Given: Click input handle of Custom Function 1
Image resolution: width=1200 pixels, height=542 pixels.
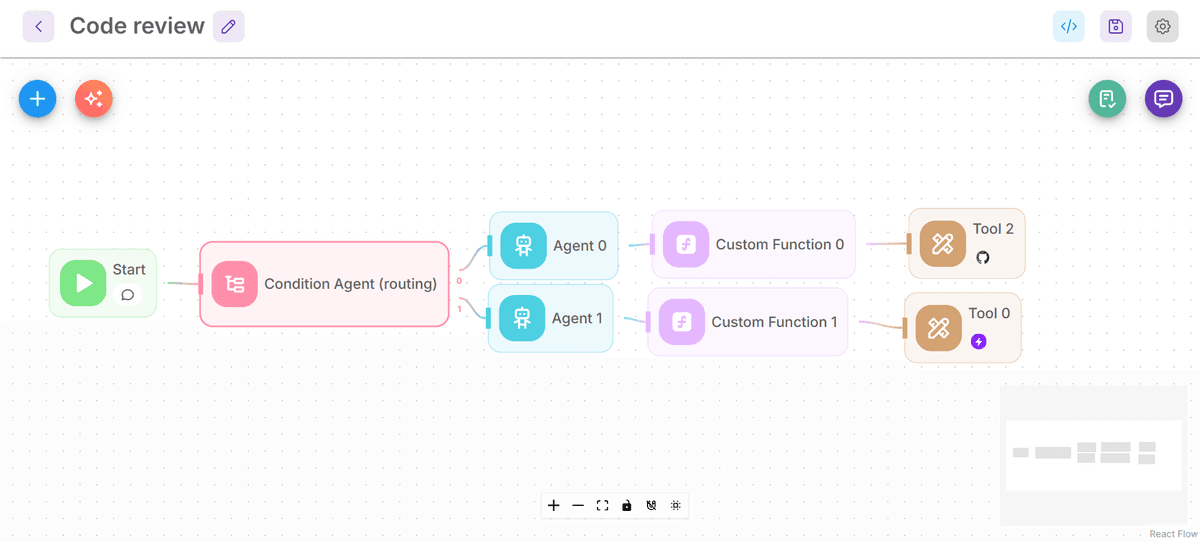Looking at the screenshot, I should pyautogui.click(x=648, y=322).
